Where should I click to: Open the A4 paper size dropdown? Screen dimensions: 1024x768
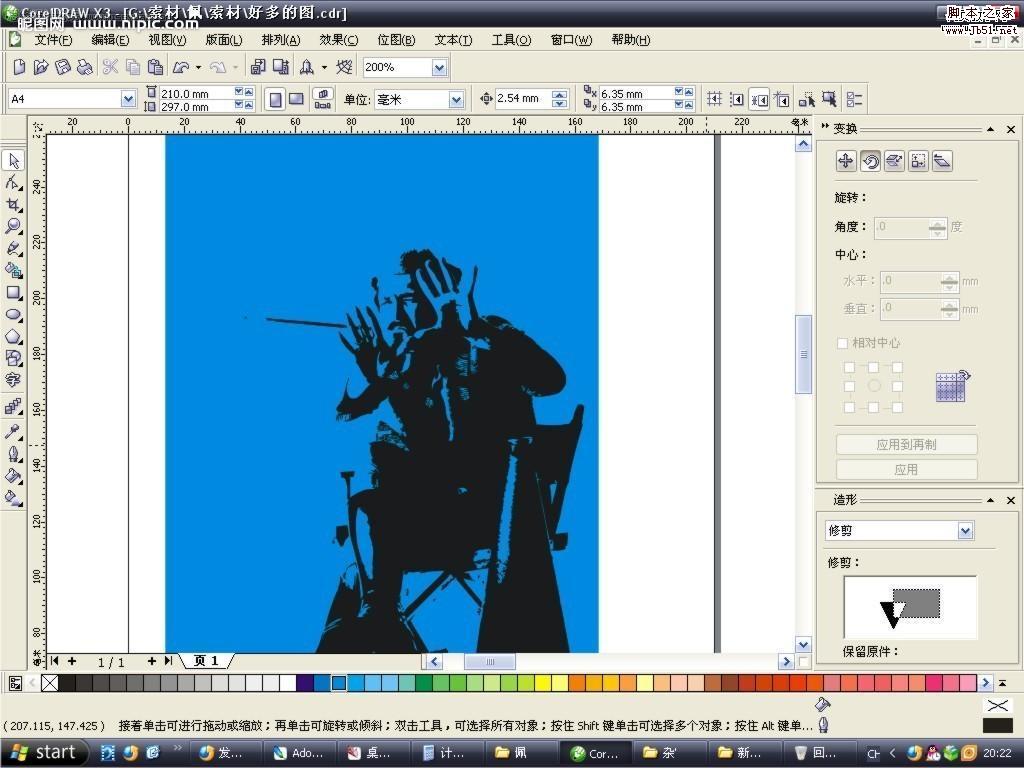coord(128,99)
